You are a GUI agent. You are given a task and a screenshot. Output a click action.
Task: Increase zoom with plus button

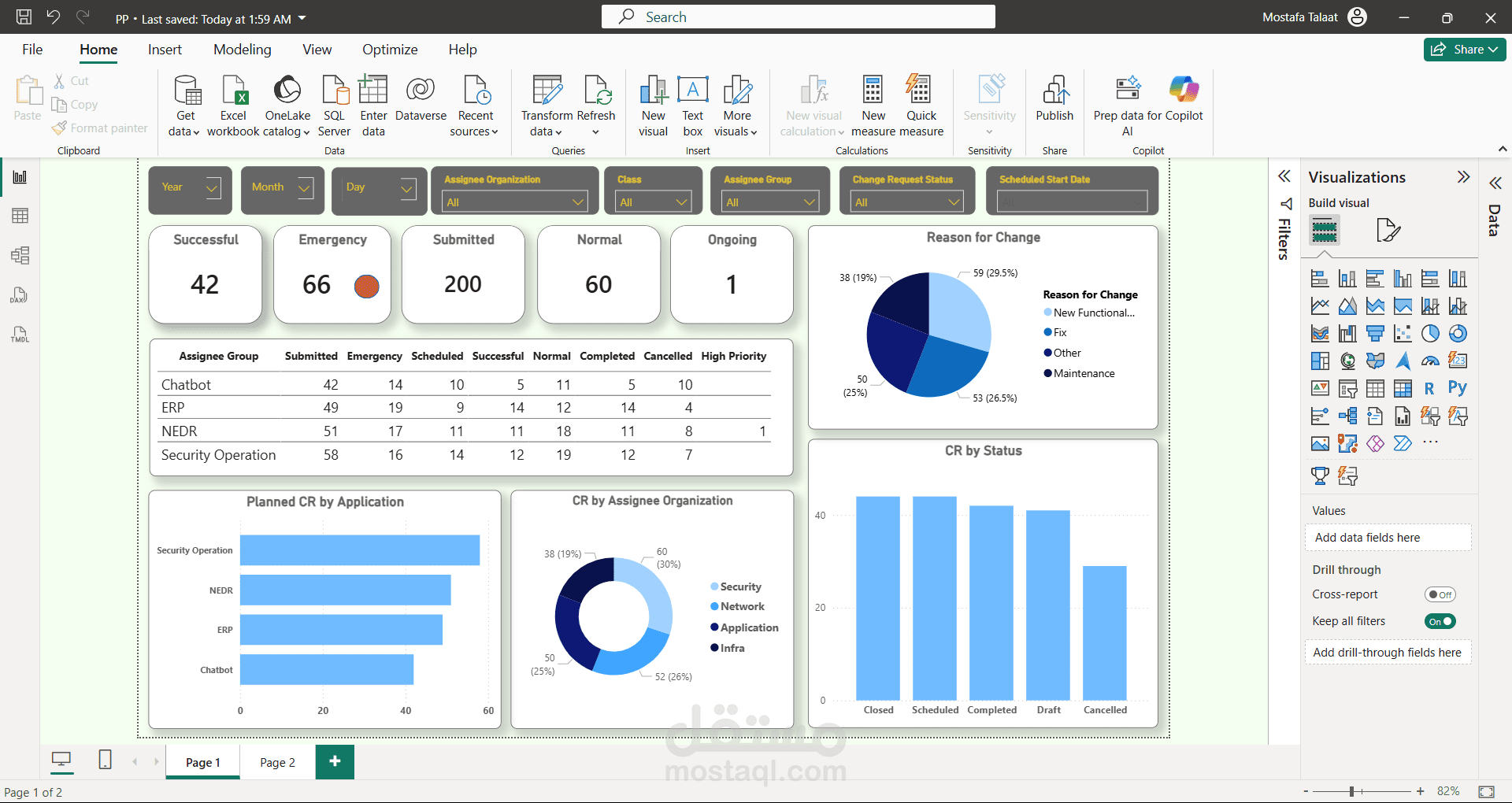(x=1420, y=791)
